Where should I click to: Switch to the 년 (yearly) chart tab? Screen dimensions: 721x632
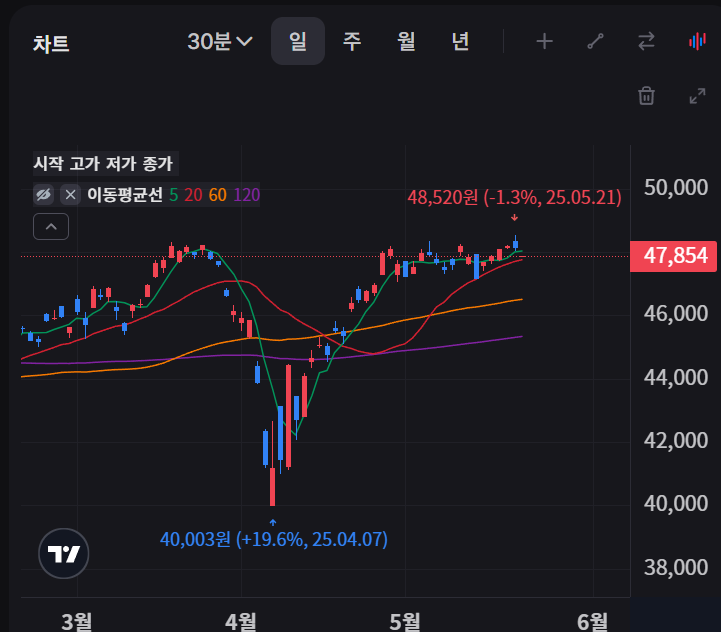pos(460,41)
